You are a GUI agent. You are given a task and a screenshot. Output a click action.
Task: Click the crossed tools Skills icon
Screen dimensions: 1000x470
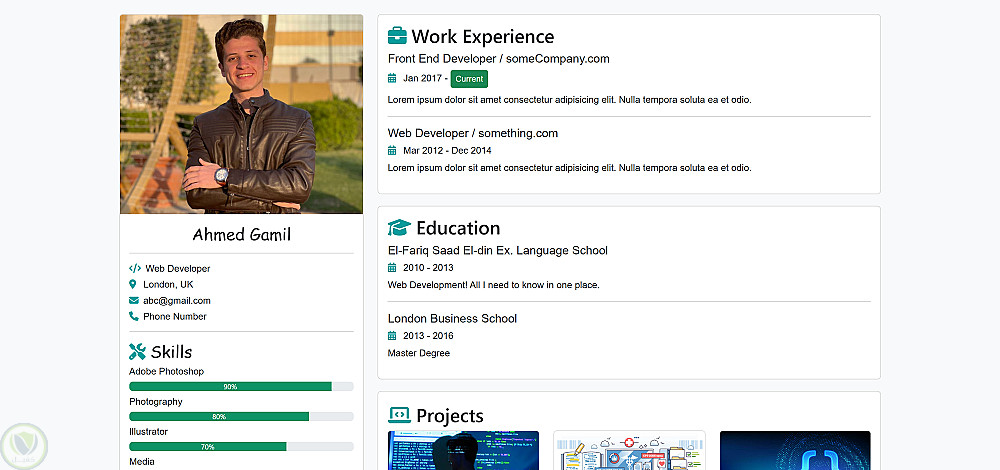[x=138, y=352]
